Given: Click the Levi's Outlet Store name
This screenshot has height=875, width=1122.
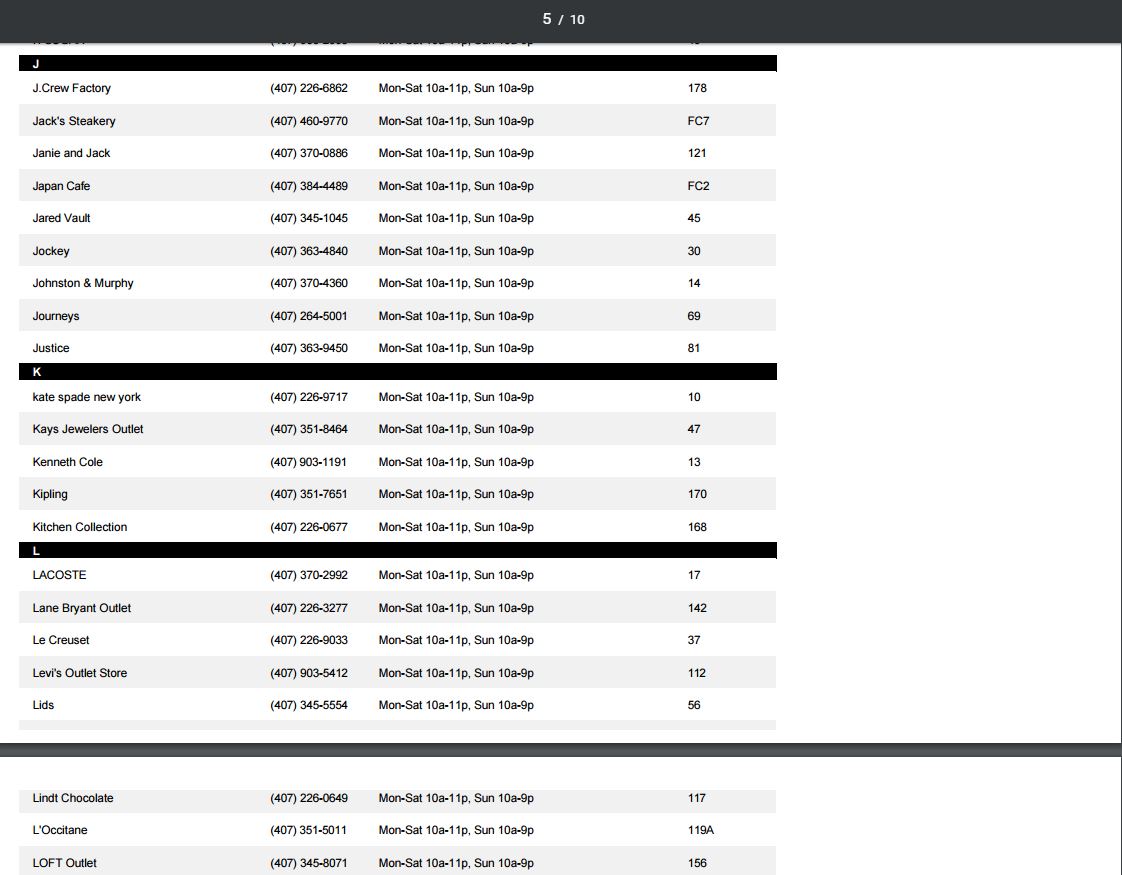Looking at the screenshot, I should tap(80, 673).
